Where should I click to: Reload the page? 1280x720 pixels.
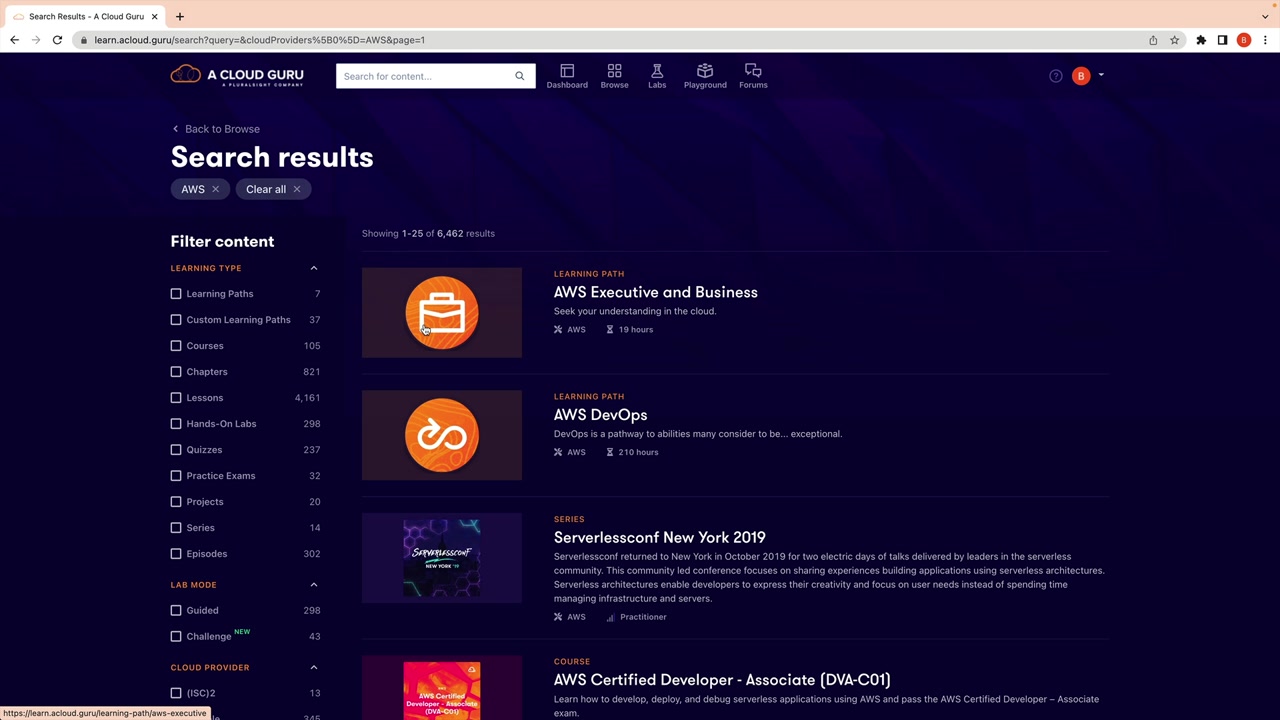point(57,40)
